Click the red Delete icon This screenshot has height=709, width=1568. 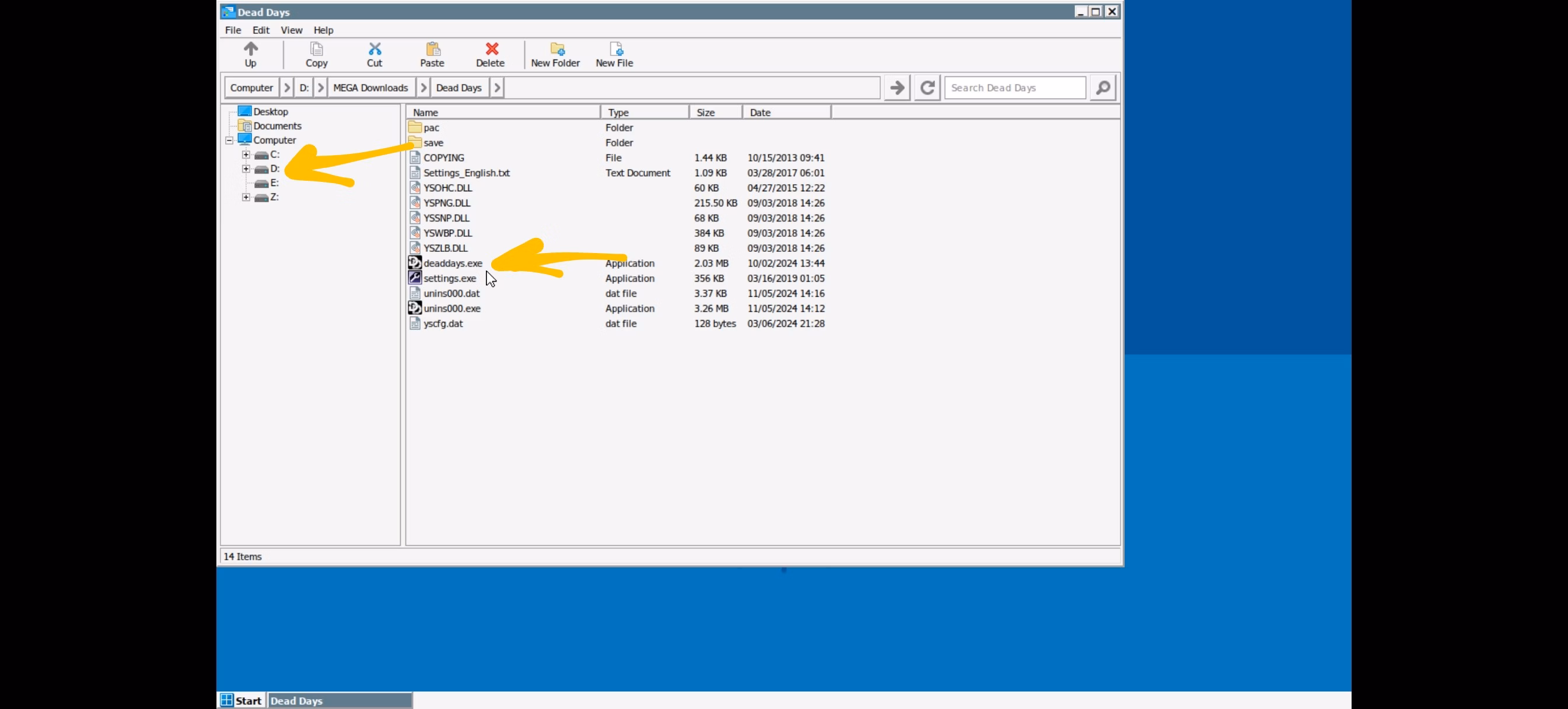click(x=491, y=49)
